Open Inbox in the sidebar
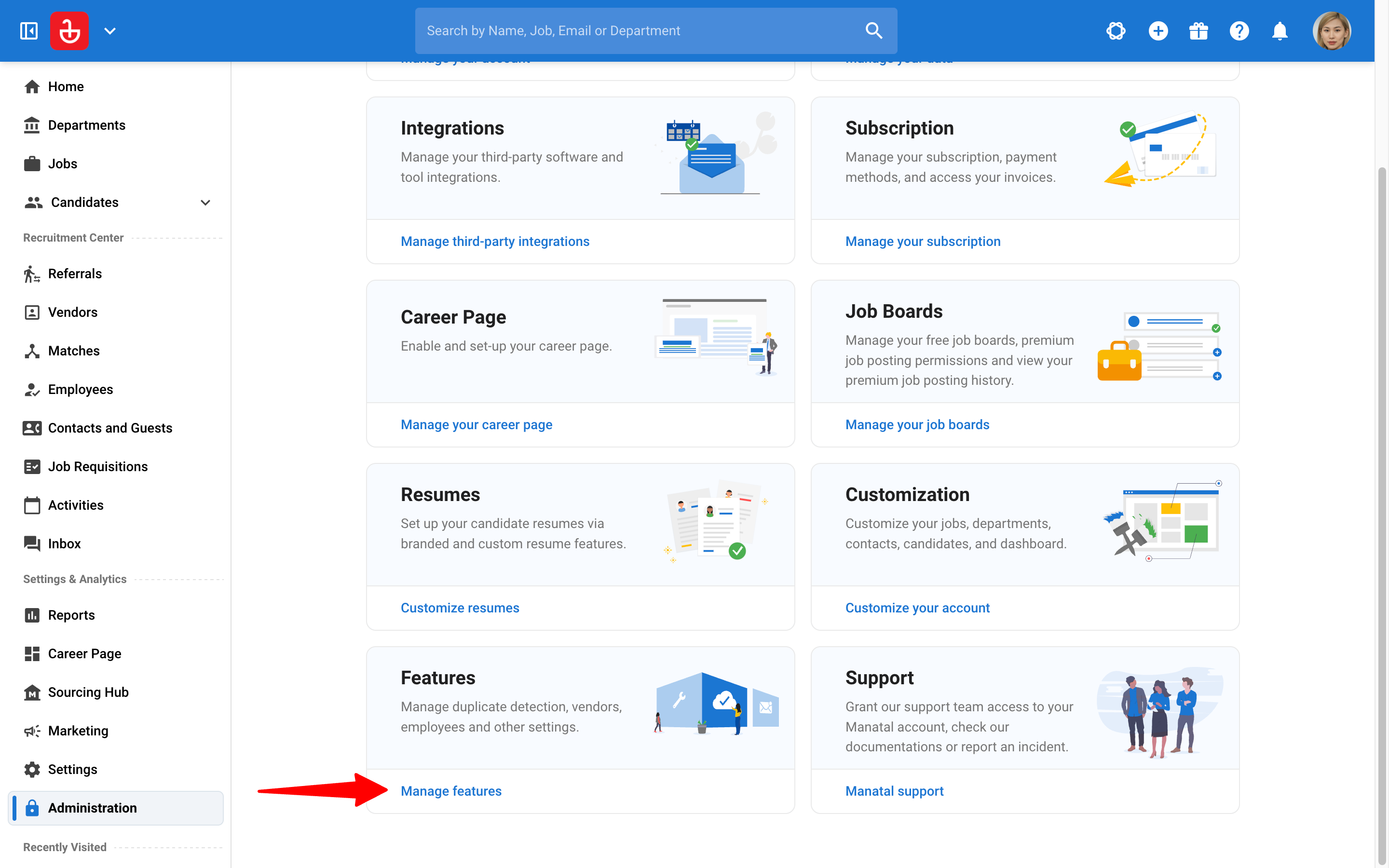 coord(115,543)
